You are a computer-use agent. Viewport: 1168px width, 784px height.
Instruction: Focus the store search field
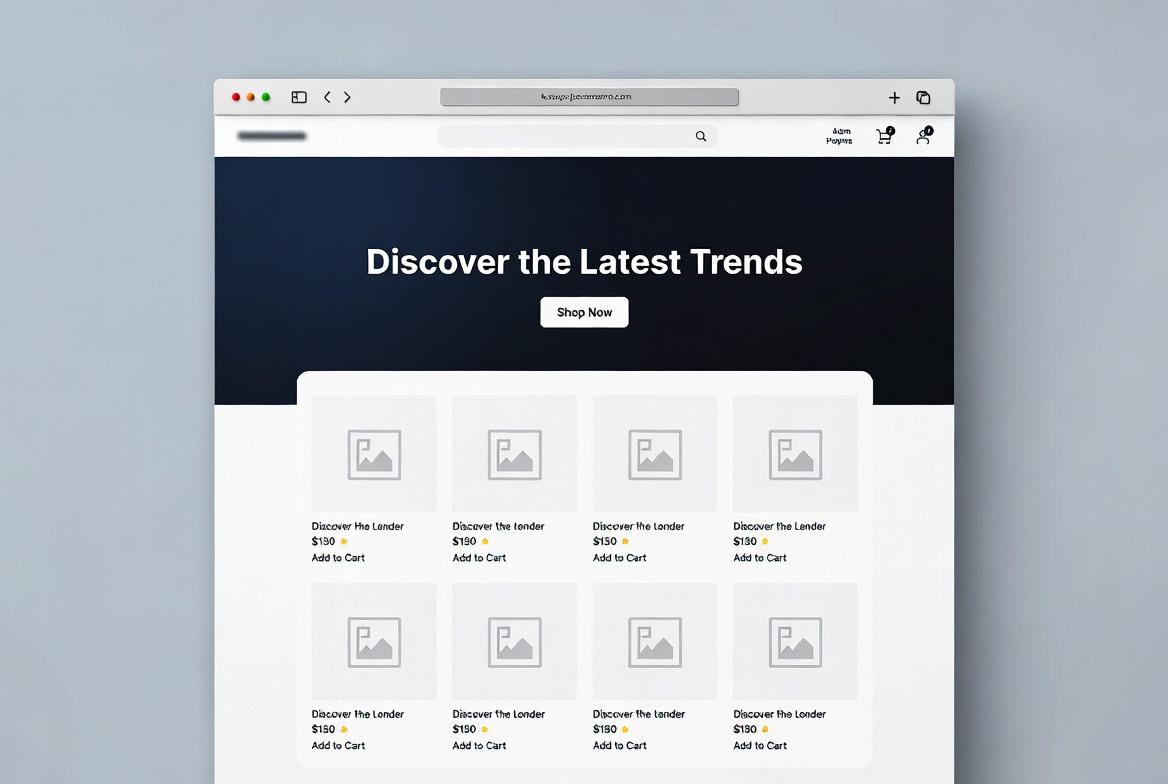point(577,136)
